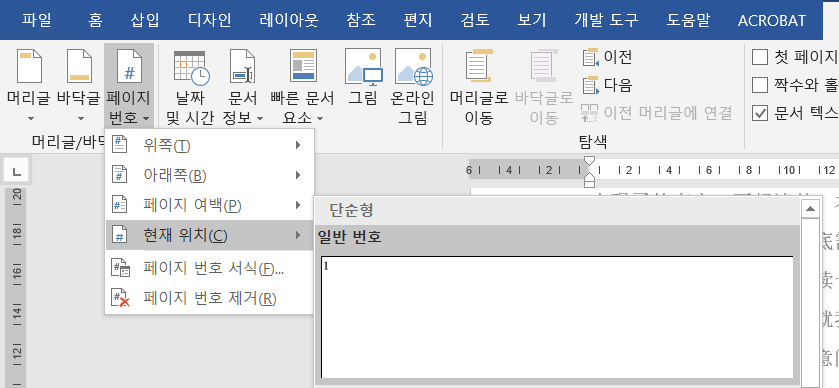
Task: Click the gallery scrollbar up arrow
Action: (x=811, y=209)
